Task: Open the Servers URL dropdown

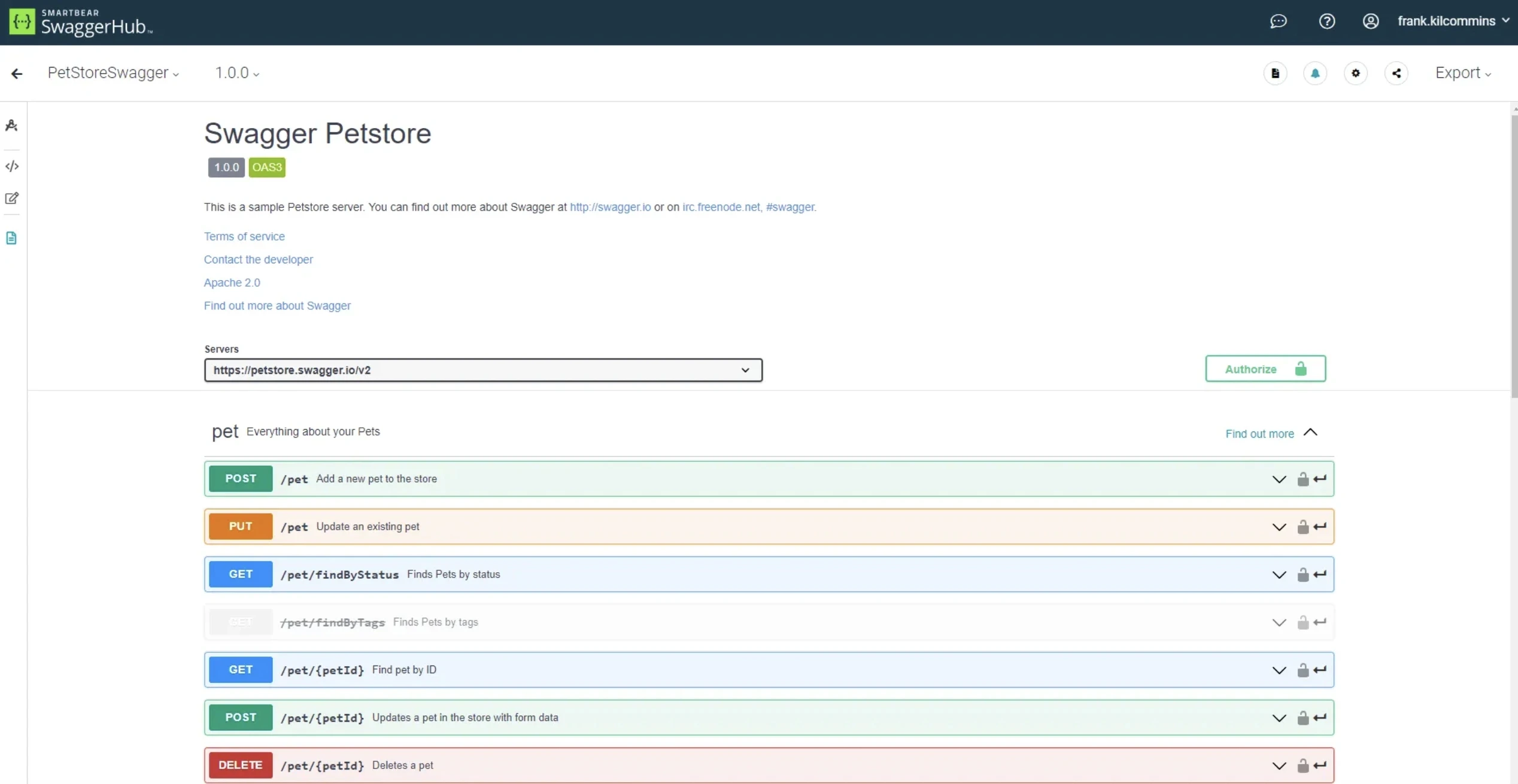Action: coord(745,370)
